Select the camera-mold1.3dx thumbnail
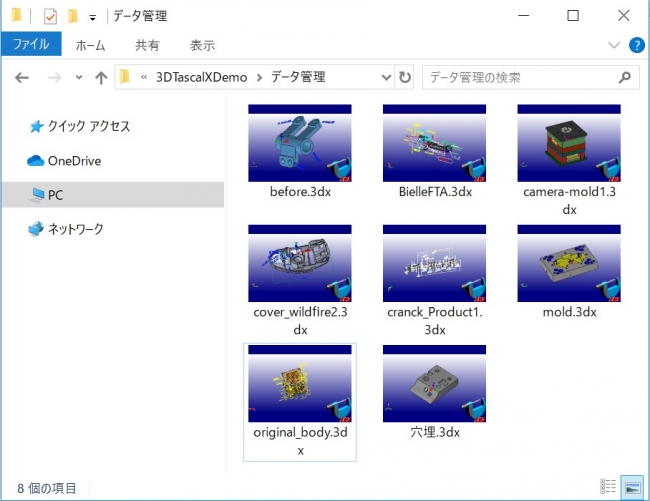 [x=569, y=143]
